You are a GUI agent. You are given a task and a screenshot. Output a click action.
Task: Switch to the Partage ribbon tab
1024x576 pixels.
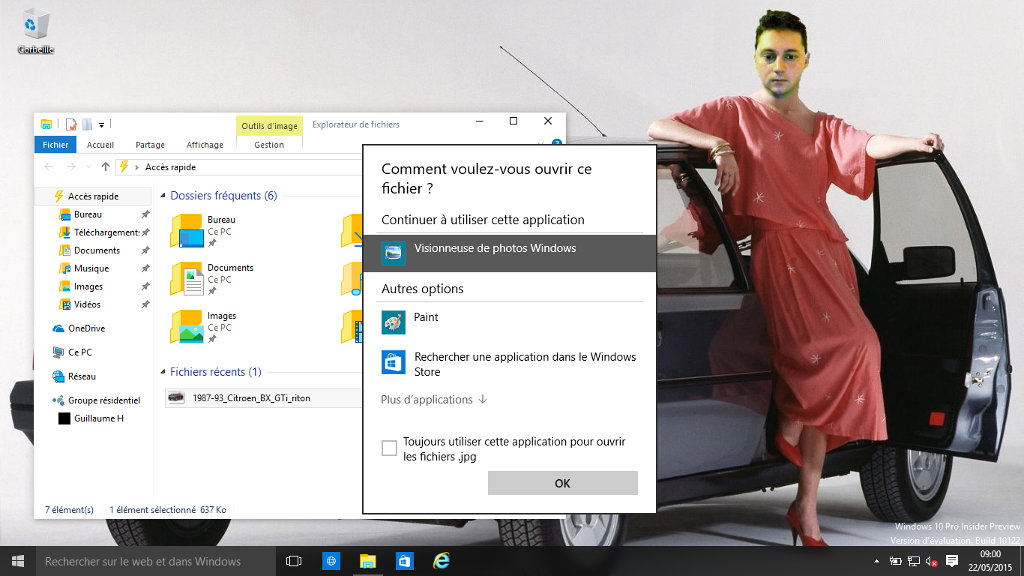tap(150, 145)
